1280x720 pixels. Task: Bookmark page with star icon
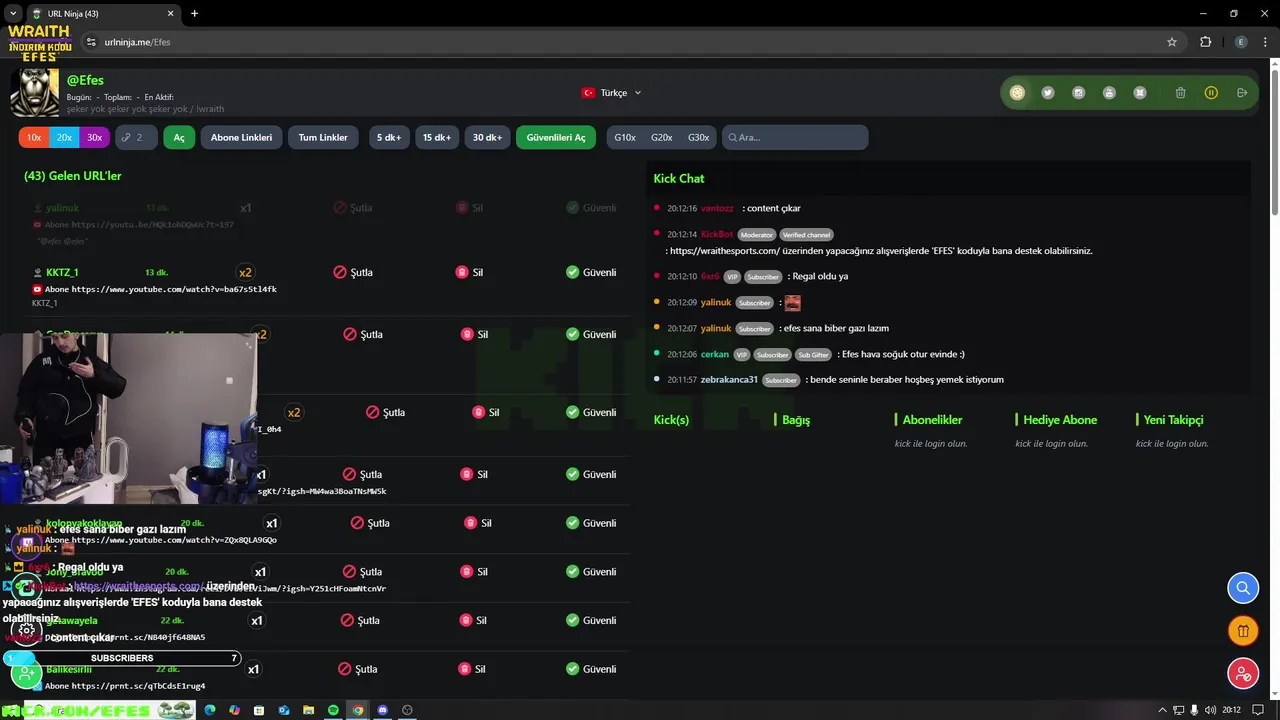pyautogui.click(x=1172, y=42)
